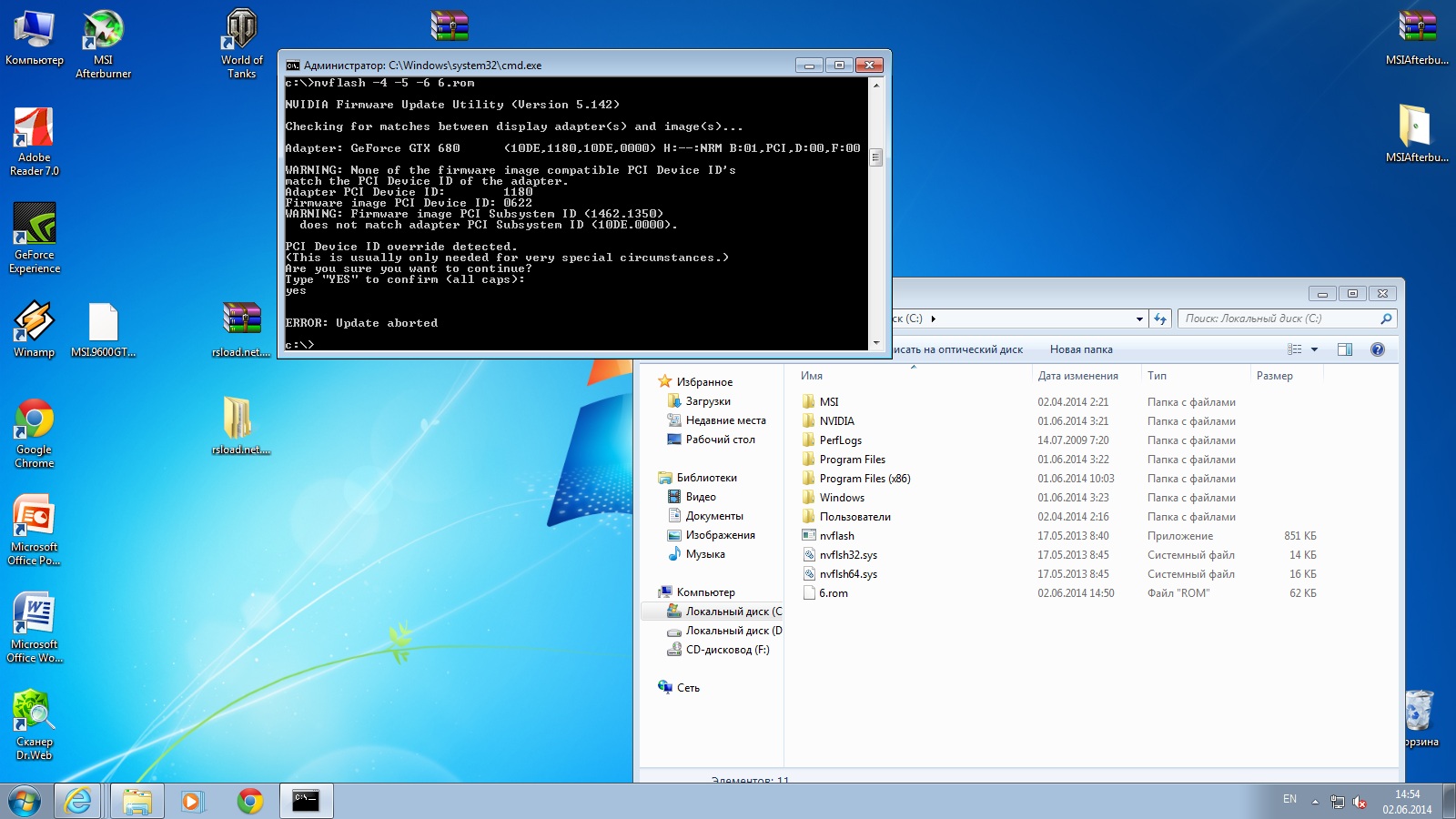This screenshot has height=819, width=1456.
Task: Open the Windows Start menu
Action: (x=25, y=801)
